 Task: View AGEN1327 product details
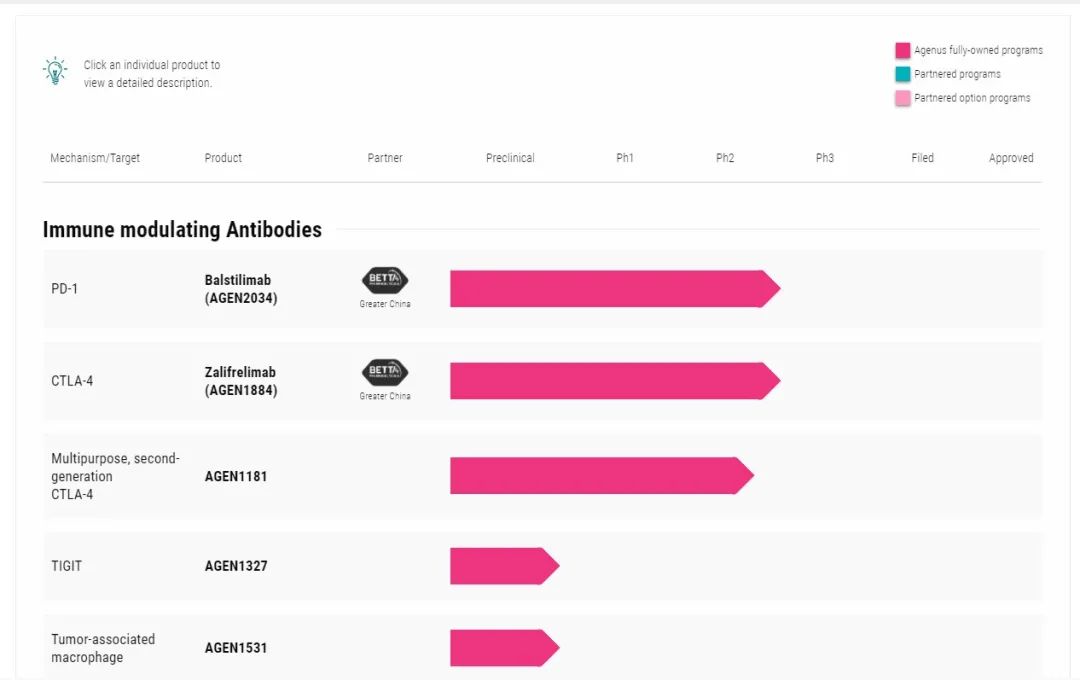point(236,566)
